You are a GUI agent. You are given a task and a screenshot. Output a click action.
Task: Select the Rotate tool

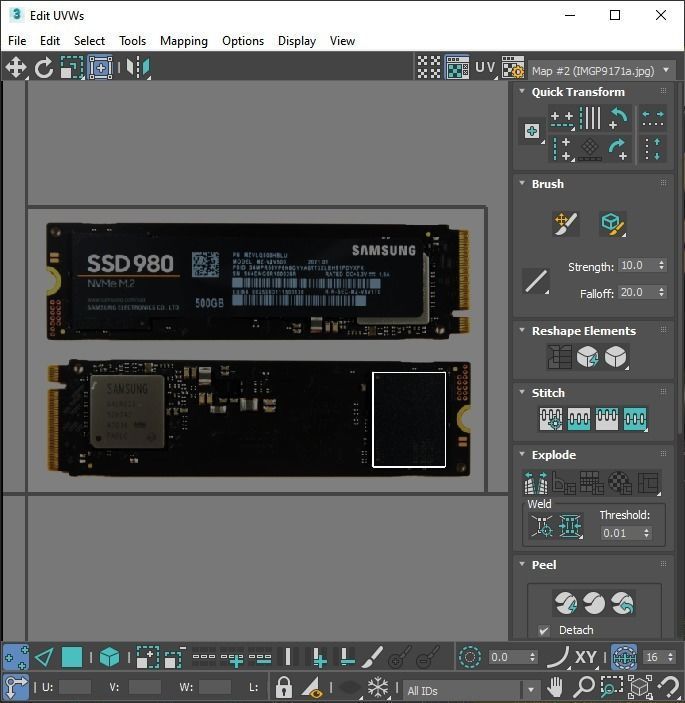pos(43,68)
